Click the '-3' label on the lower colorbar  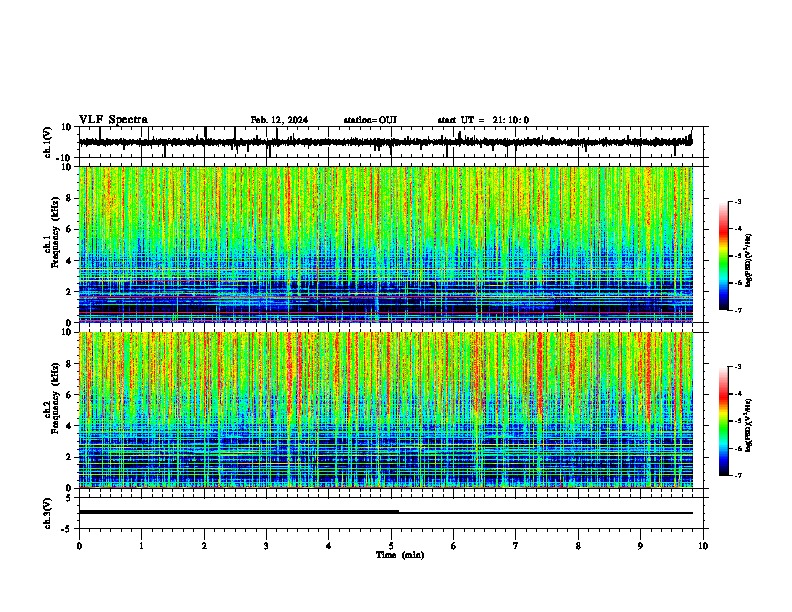coord(737,367)
